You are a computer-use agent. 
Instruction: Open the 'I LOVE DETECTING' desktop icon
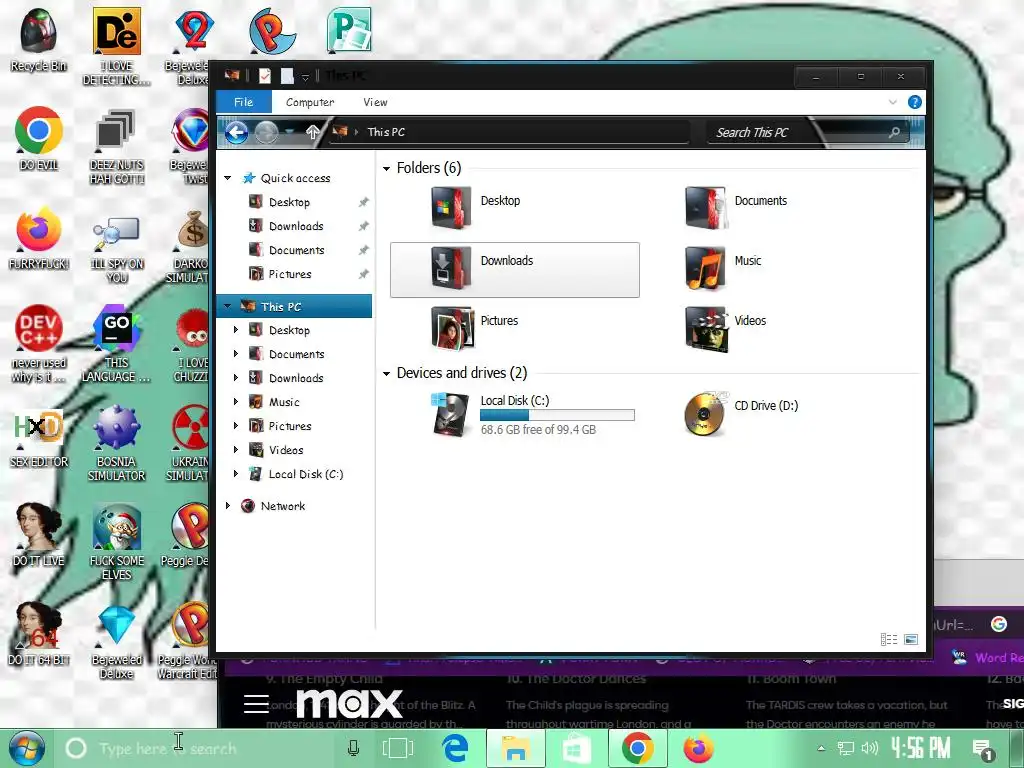pos(116,46)
